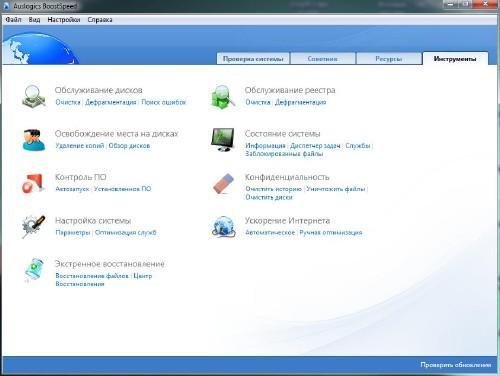Click the Параметры link

click(x=73, y=232)
